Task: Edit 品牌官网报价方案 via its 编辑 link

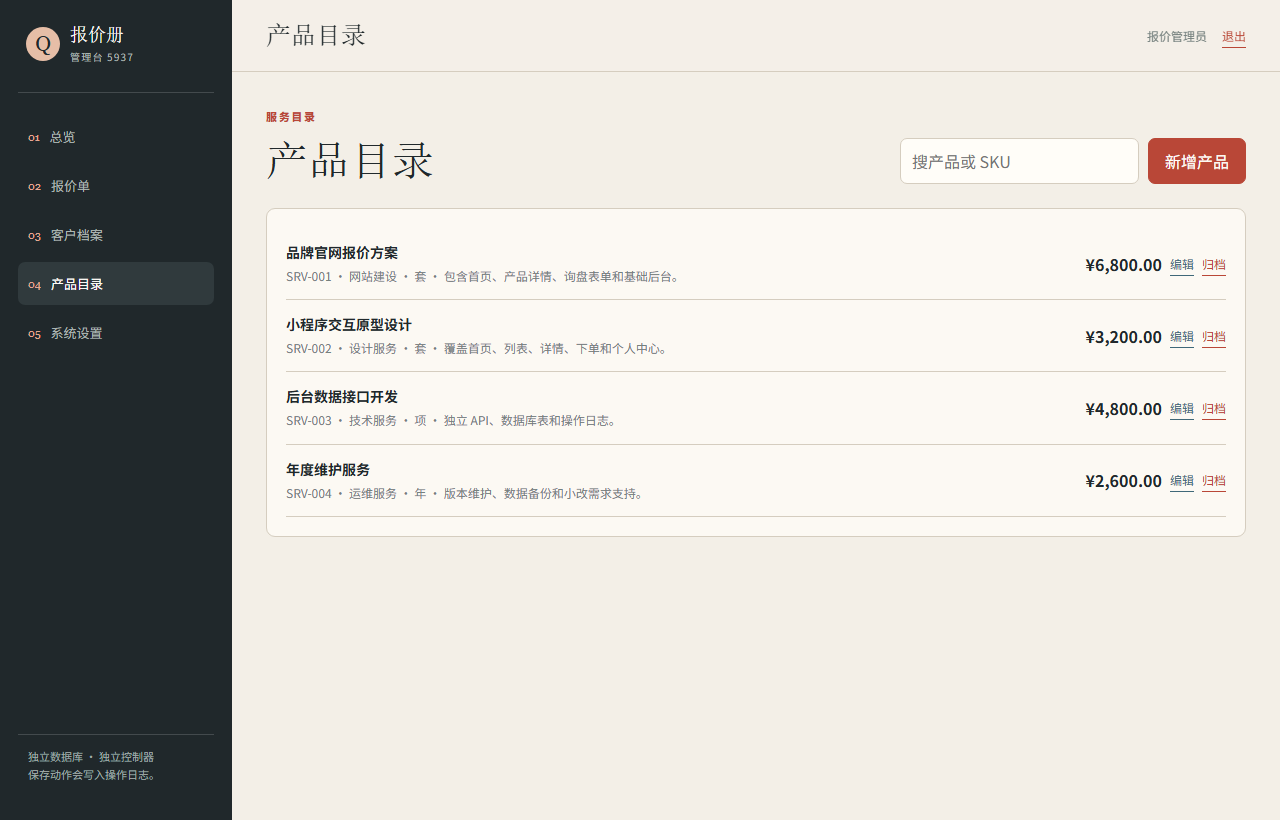Action: pos(1182,265)
